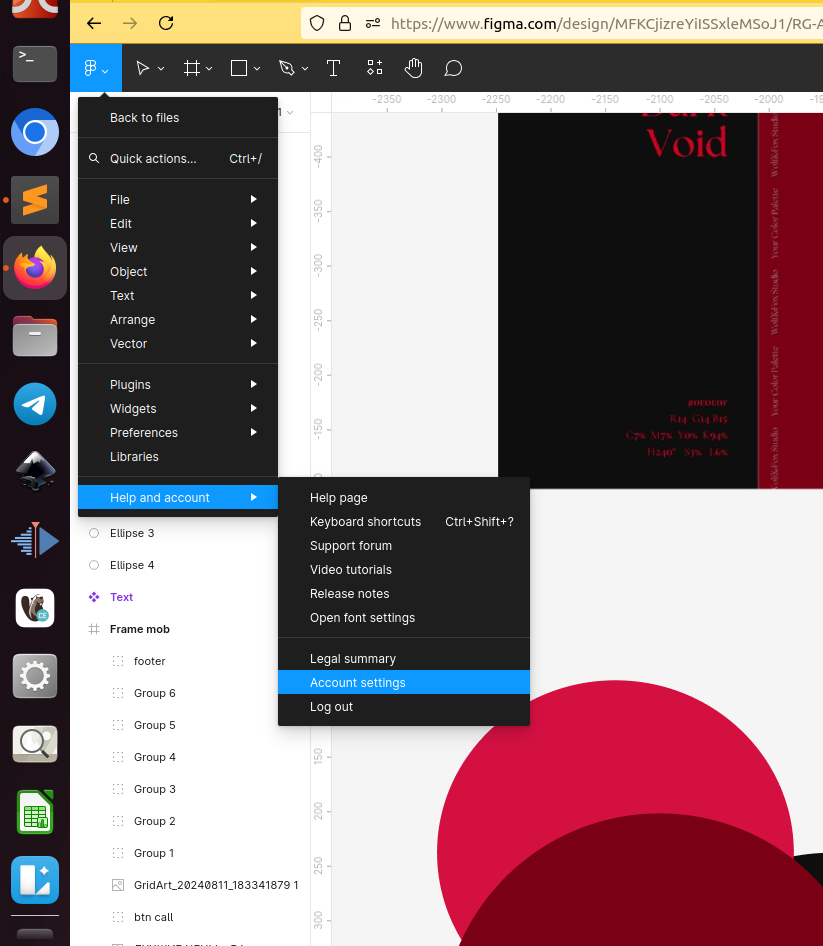823x946 pixels.
Task: Choose Log out
Action: coord(404,706)
